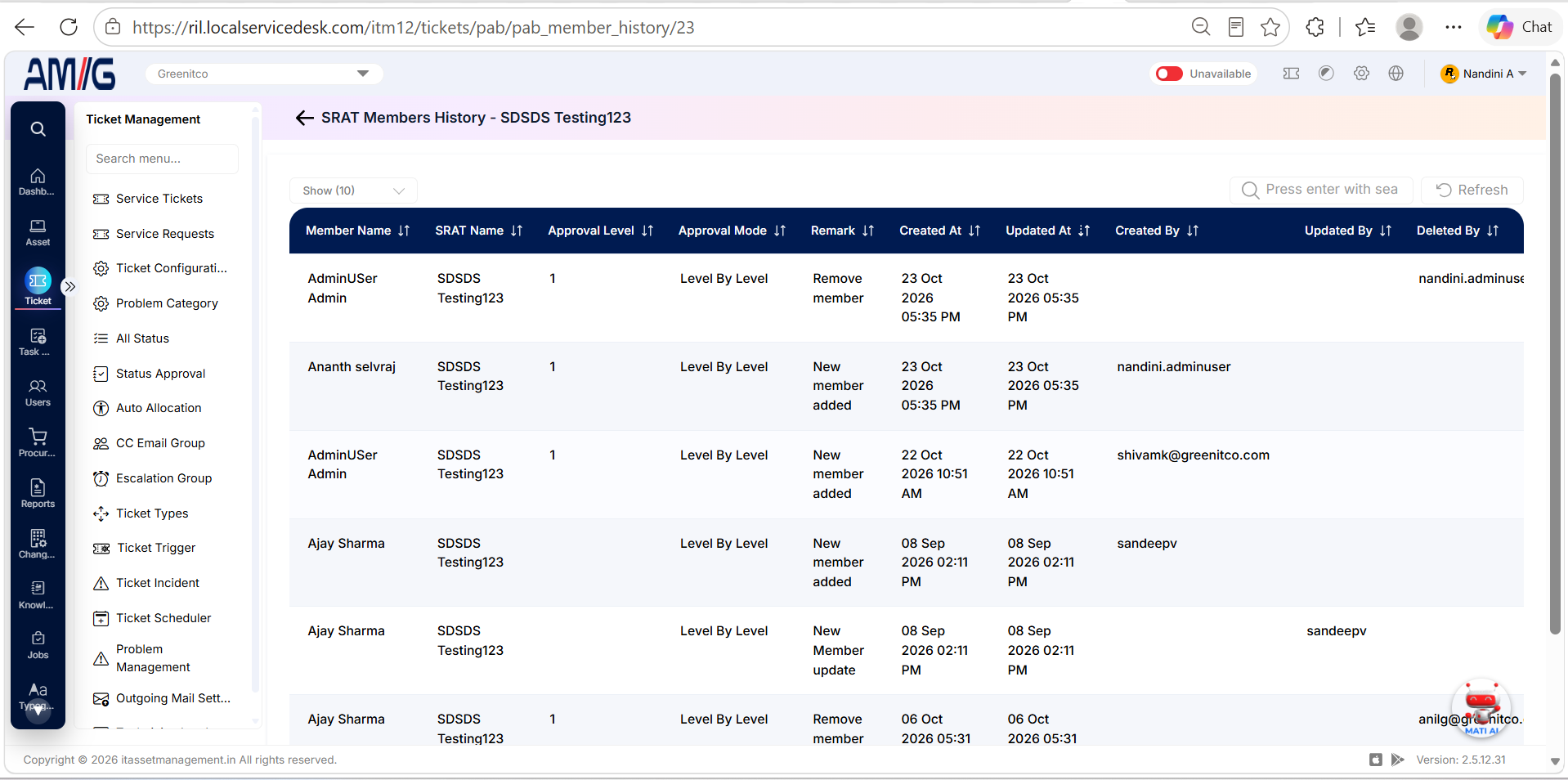The image size is (1568, 780).
Task: Open the Knowledge sidebar icon
Action: tap(38, 594)
